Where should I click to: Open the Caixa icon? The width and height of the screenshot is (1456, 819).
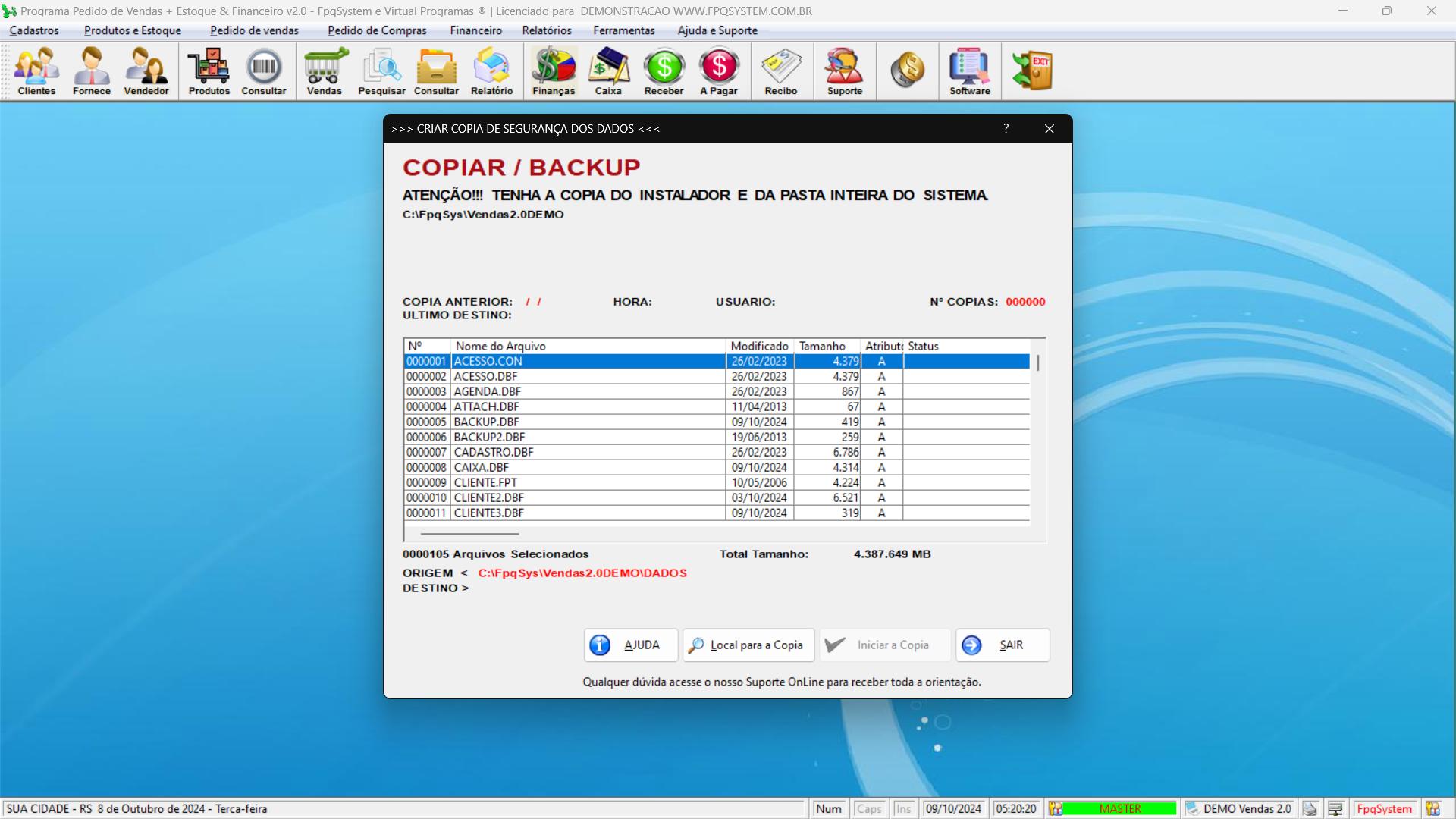pyautogui.click(x=608, y=71)
